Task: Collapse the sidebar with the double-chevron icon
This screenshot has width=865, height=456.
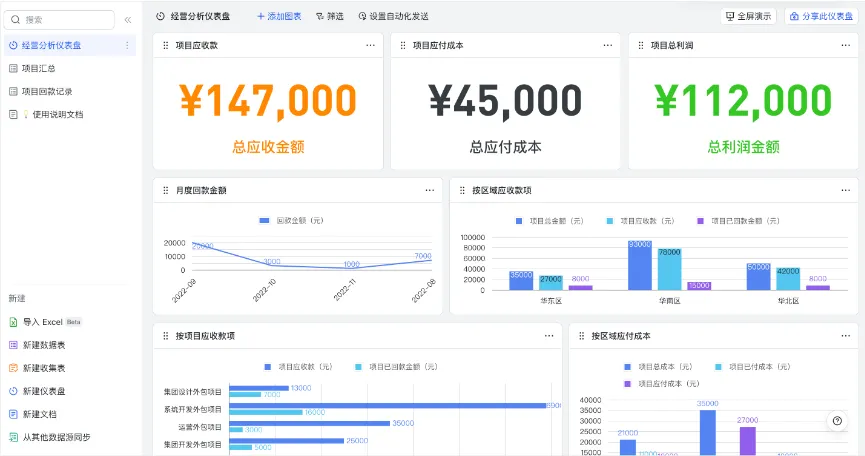Action: click(x=127, y=20)
